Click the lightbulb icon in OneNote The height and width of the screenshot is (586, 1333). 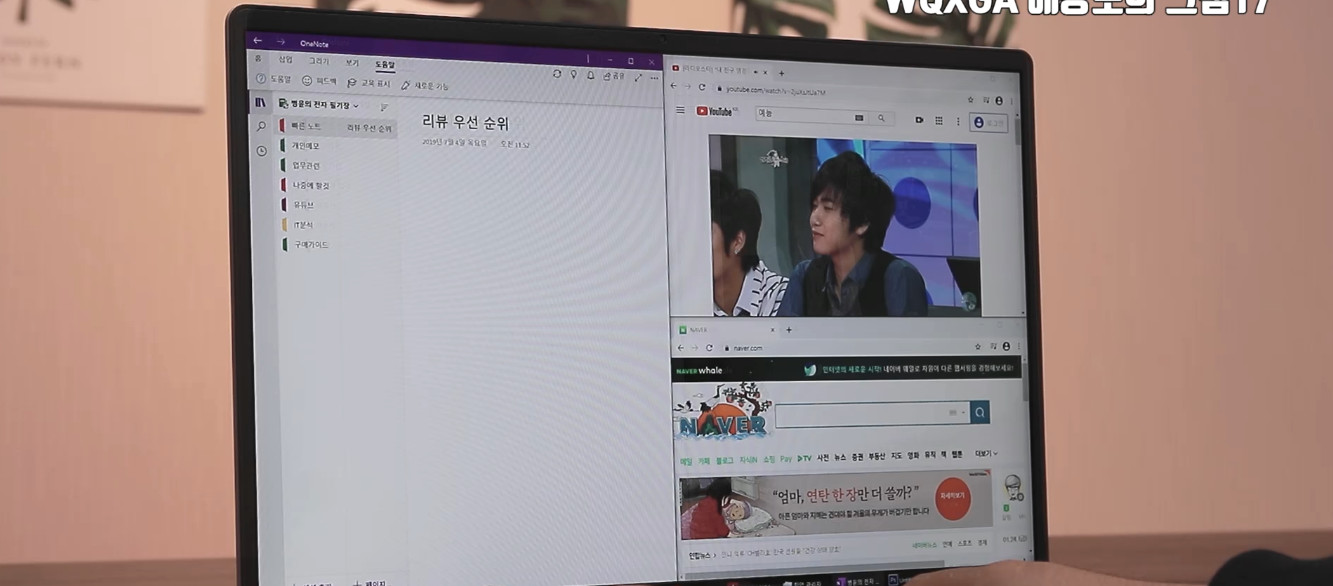(x=574, y=75)
